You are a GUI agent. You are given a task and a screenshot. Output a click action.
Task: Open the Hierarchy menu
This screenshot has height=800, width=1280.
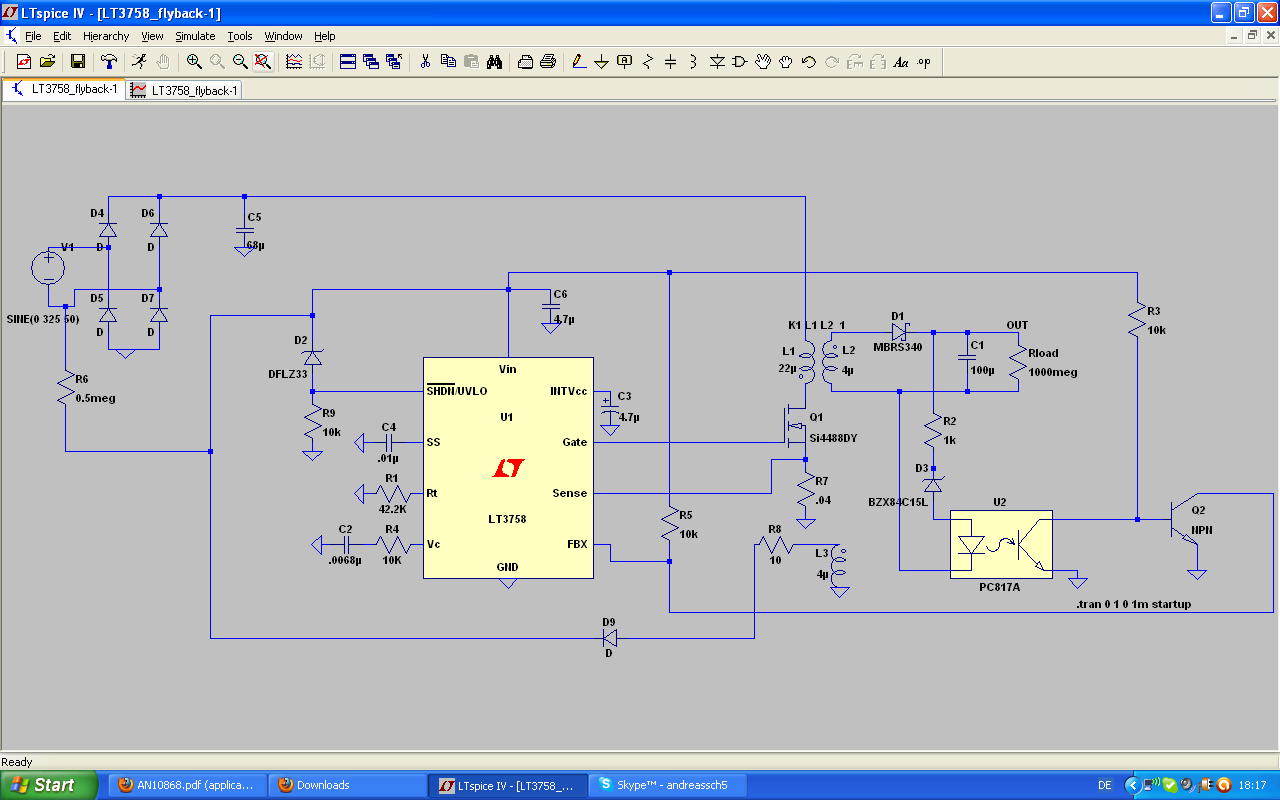pyautogui.click(x=106, y=36)
